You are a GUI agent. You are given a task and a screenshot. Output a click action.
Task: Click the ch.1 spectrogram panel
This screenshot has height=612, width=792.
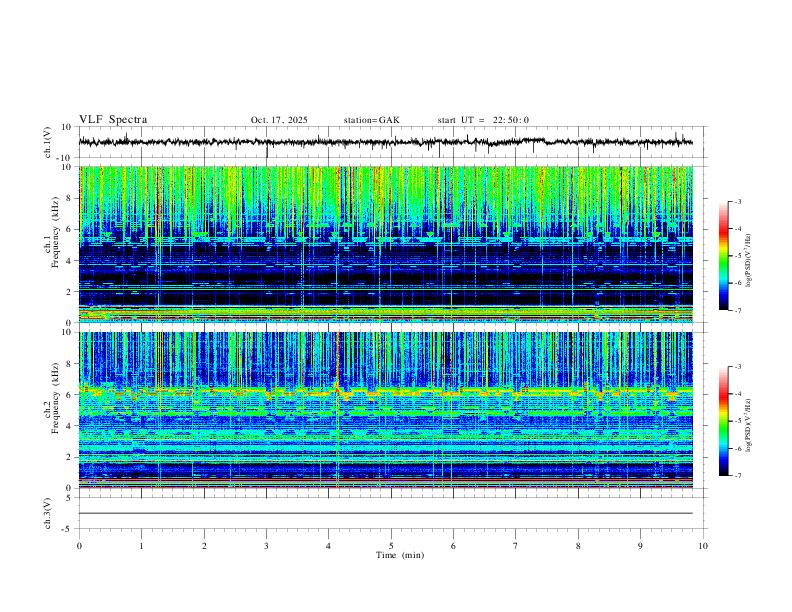click(386, 244)
